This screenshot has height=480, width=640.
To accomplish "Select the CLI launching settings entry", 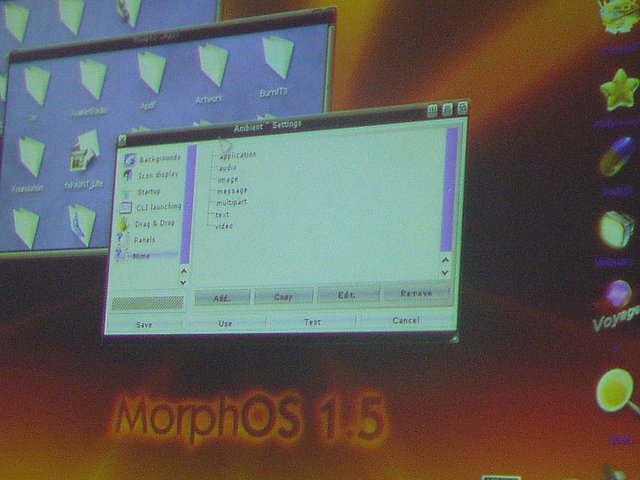I will click(150, 207).
